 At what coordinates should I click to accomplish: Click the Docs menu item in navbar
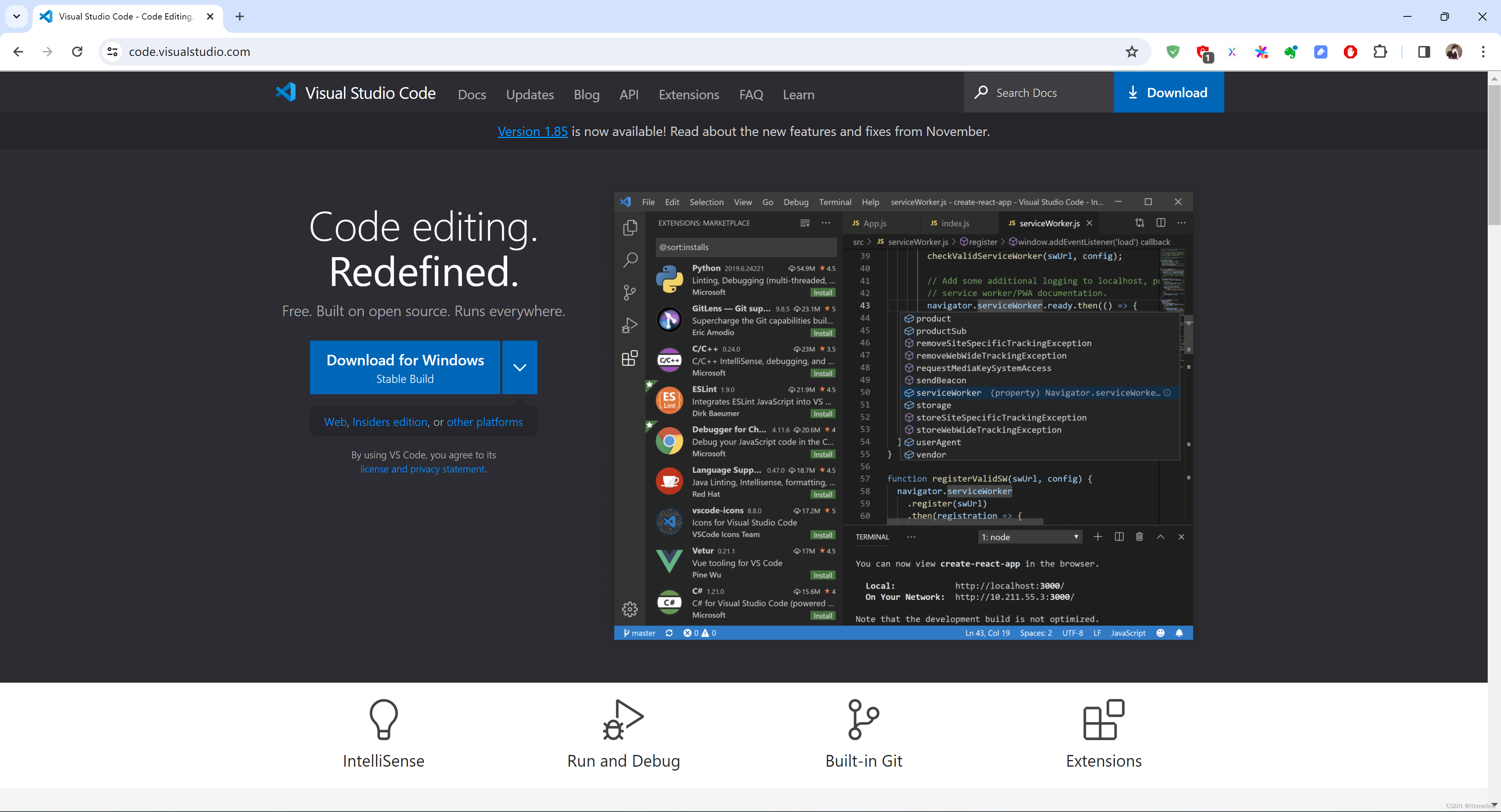[x=471, y=94]
